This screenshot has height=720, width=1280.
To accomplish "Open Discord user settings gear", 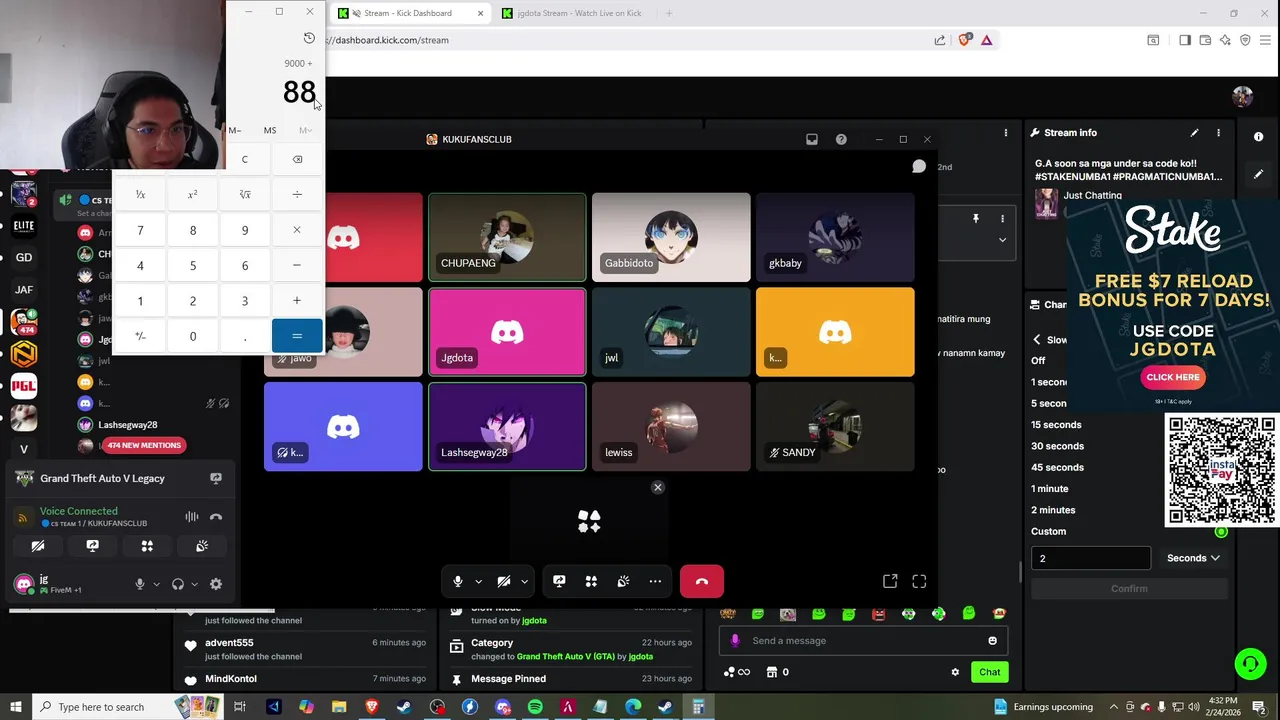I will 216,584.
